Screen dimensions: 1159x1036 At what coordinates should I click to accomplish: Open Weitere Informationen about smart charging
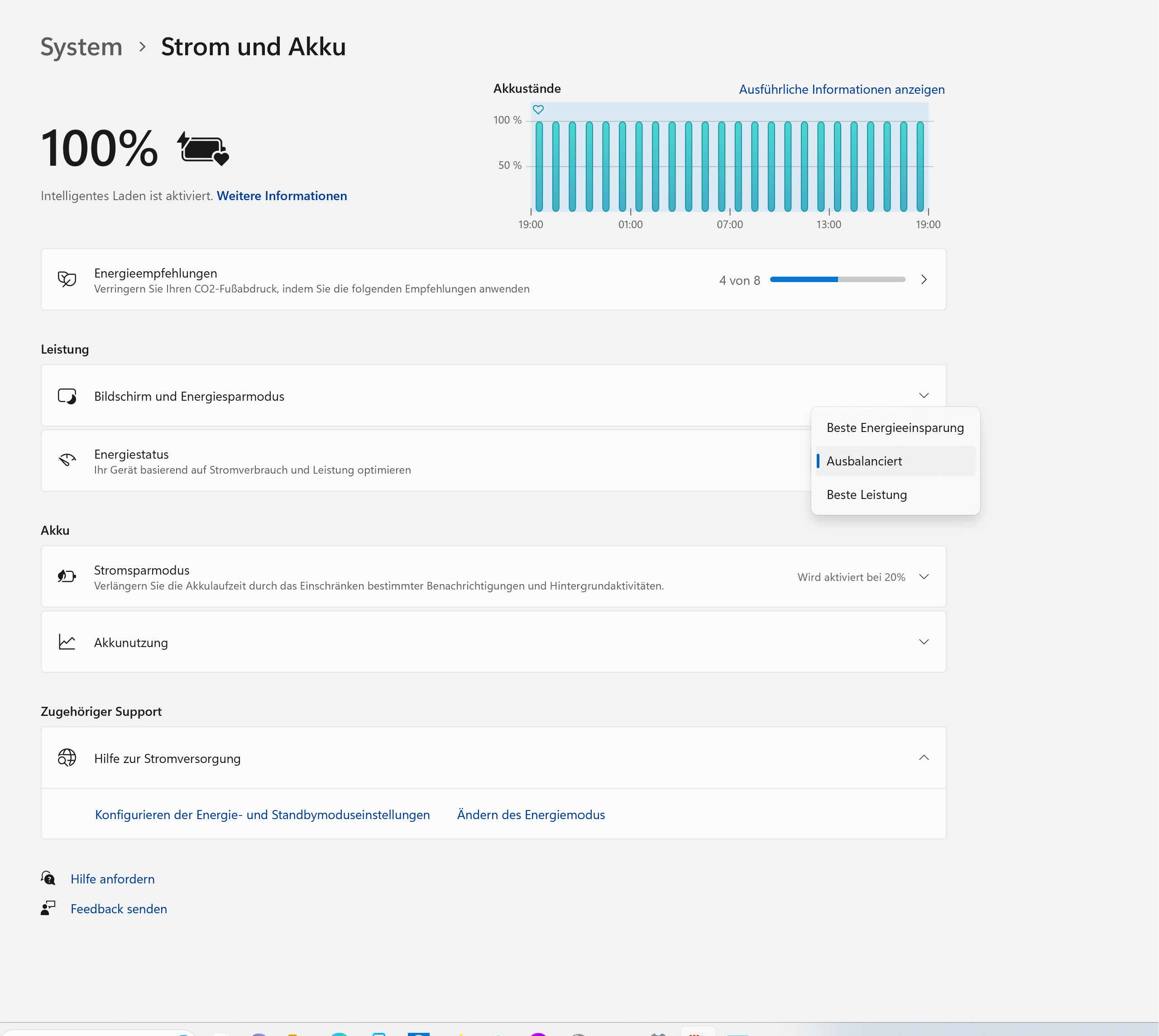[x=282, y=196]
